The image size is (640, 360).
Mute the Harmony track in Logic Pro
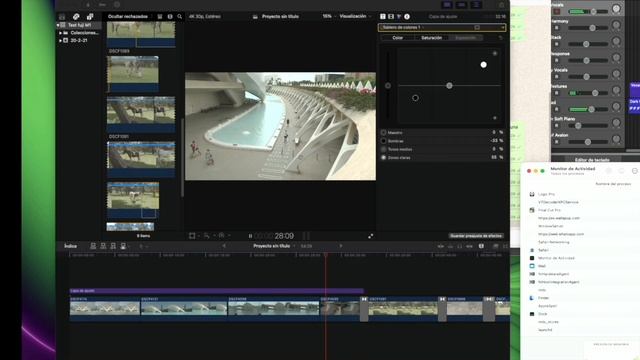click(557, 28)
